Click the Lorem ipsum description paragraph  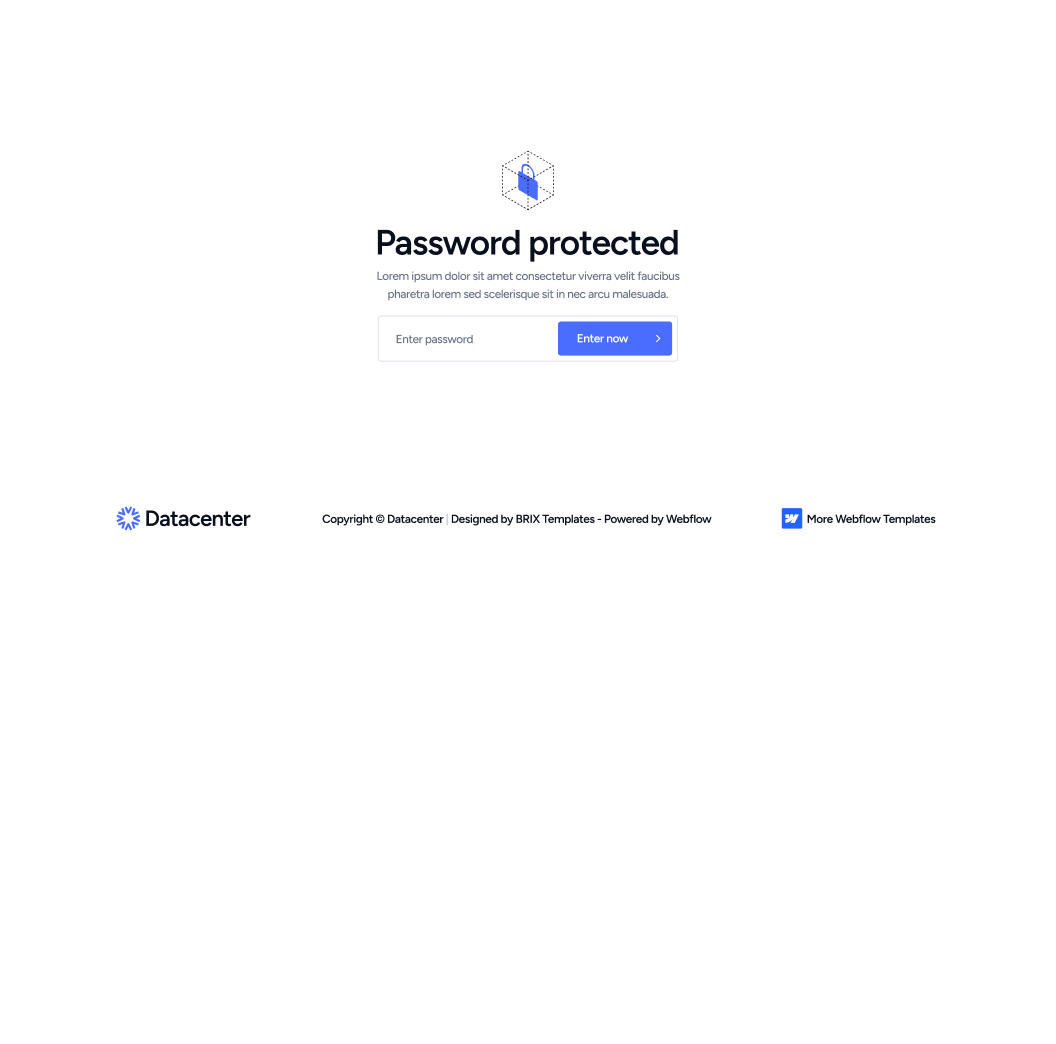(527, 285)
